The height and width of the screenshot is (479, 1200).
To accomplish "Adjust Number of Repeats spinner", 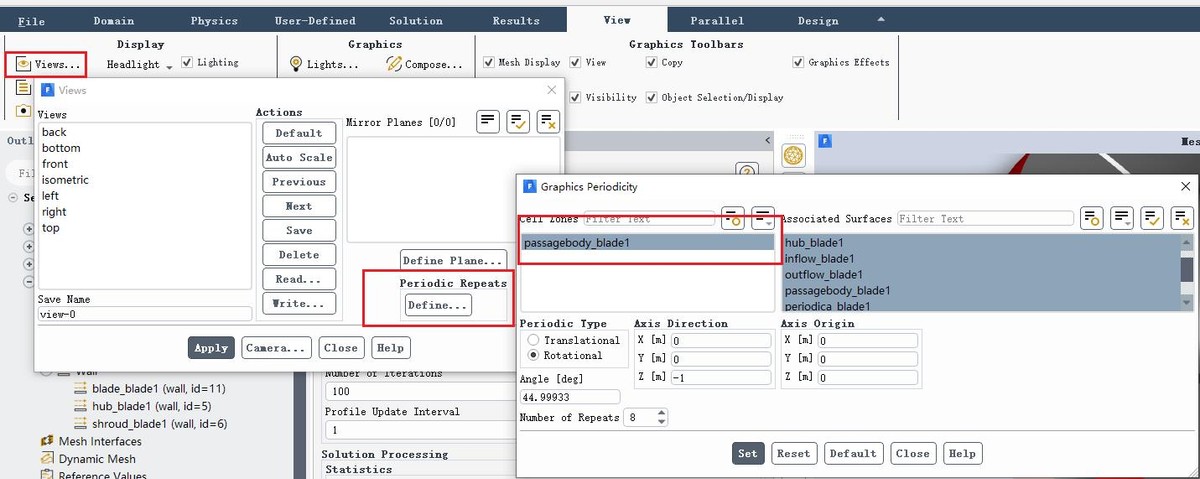I will pos(659,417).
